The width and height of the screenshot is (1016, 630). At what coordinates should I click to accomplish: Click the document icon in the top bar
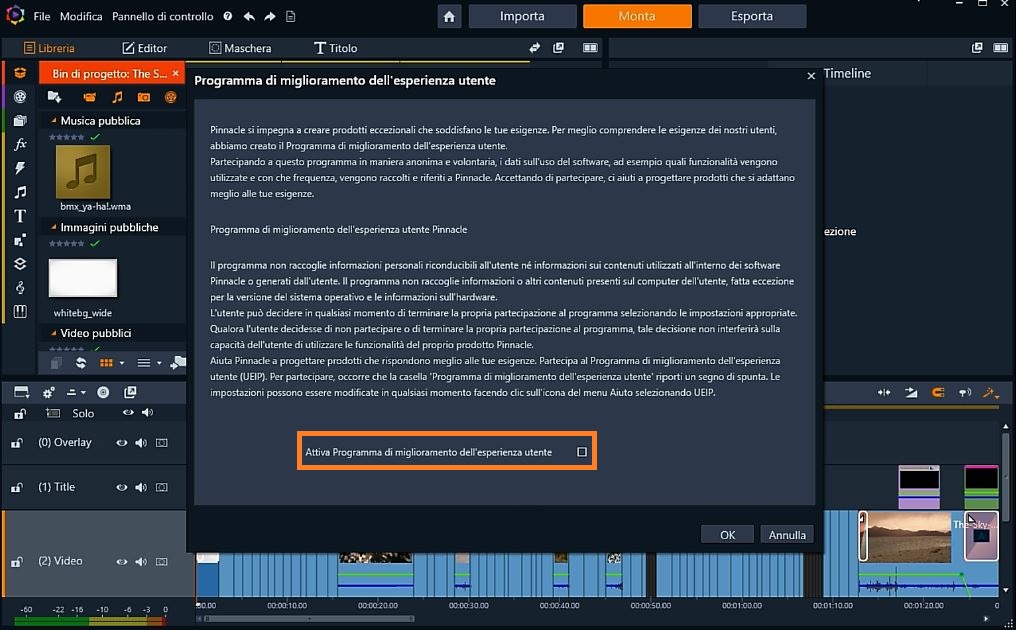[290, 16]
